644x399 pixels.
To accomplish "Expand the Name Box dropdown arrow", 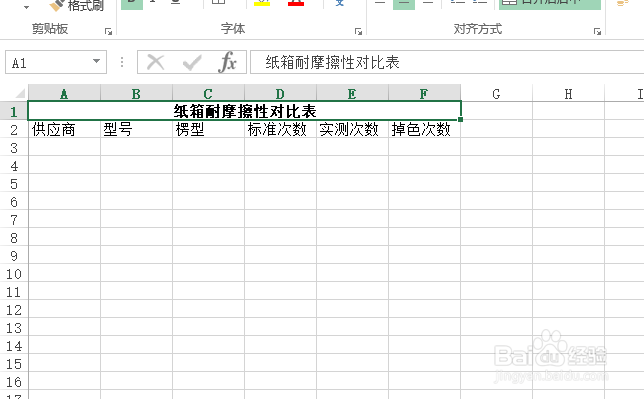I will 97,61.
